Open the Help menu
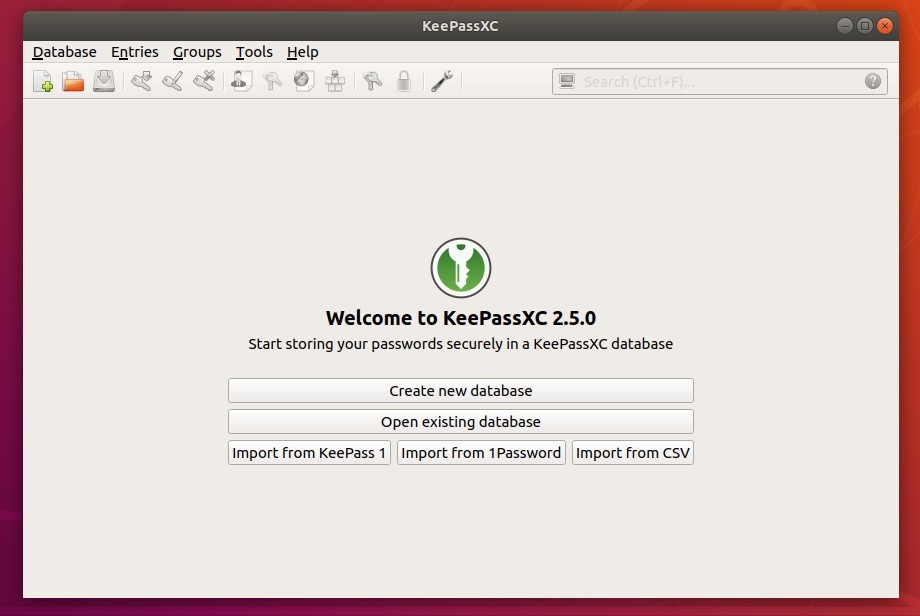The width and height of the screenshot is (920, 616). 303,52
